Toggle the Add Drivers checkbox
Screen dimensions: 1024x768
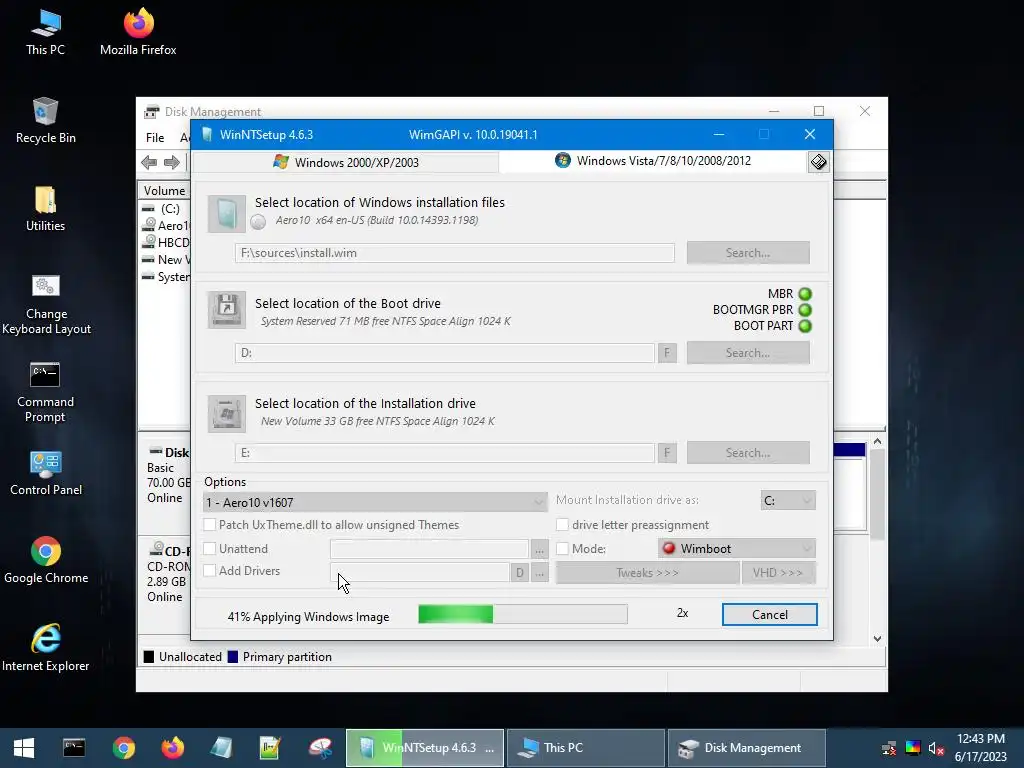(x=210, y=570)
